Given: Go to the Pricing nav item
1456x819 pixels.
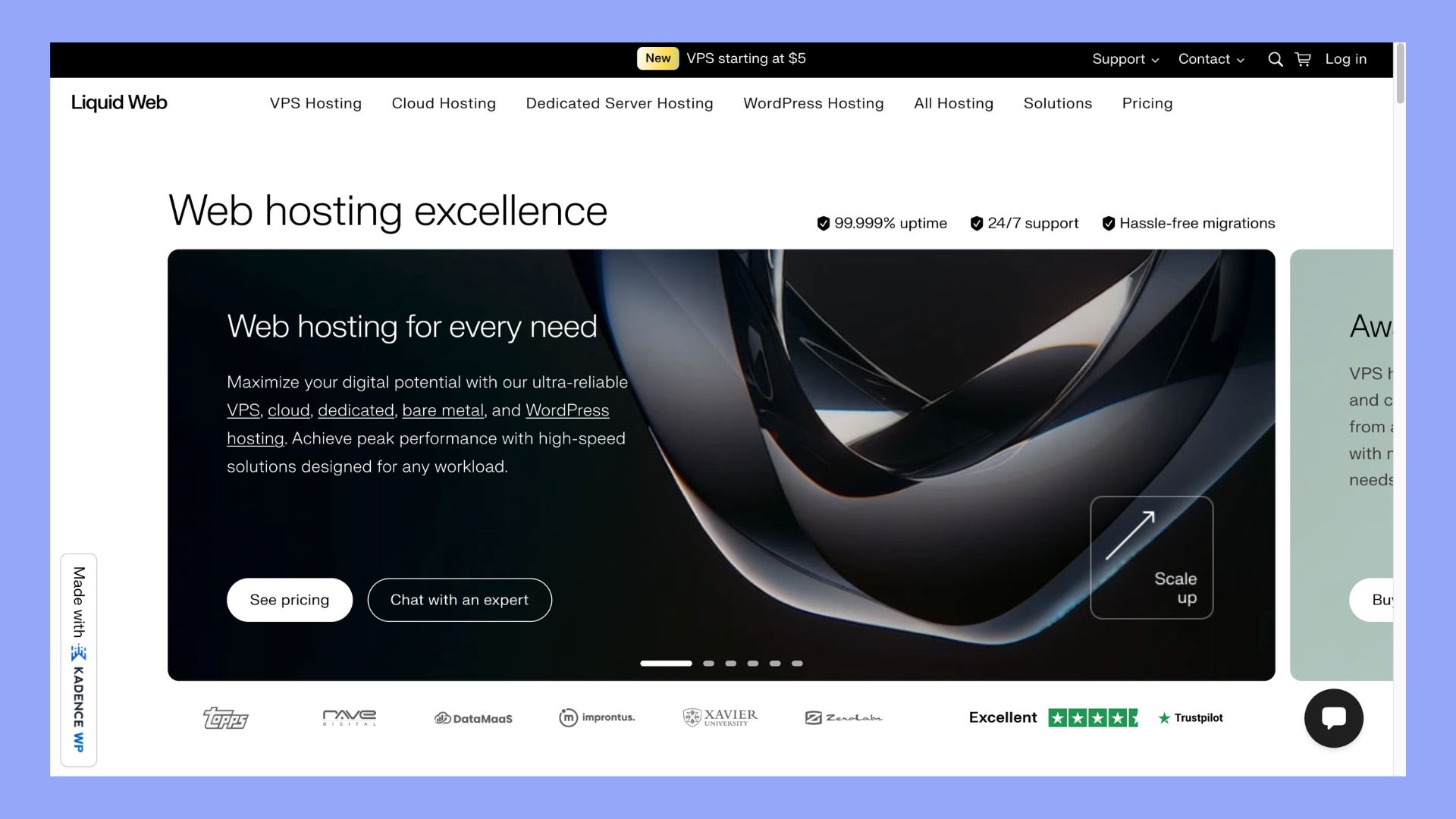Looking at the screenshot, I should click(x=1147, y=103).
